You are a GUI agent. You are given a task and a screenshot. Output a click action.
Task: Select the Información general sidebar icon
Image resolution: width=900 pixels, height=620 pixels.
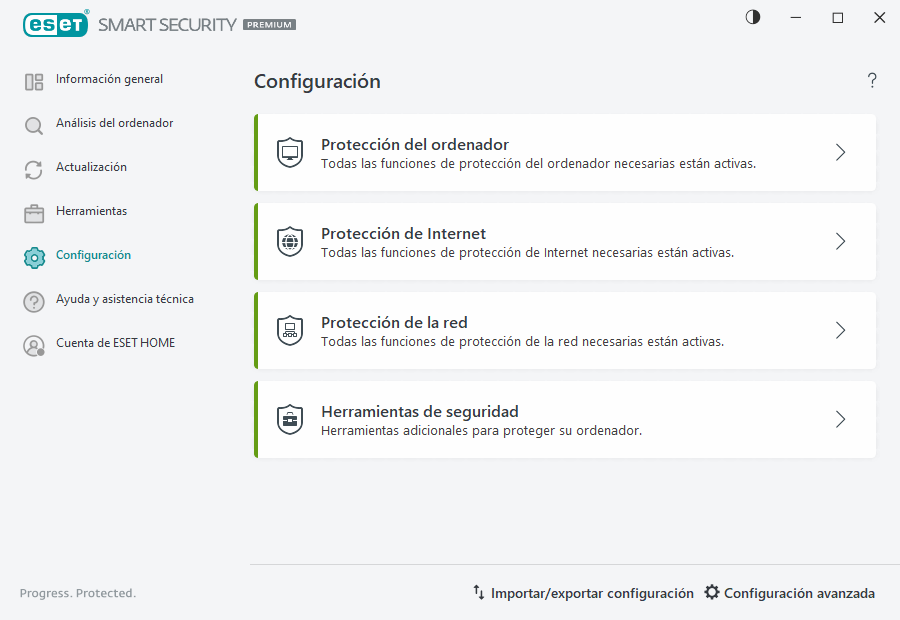[x=33, y=79]
